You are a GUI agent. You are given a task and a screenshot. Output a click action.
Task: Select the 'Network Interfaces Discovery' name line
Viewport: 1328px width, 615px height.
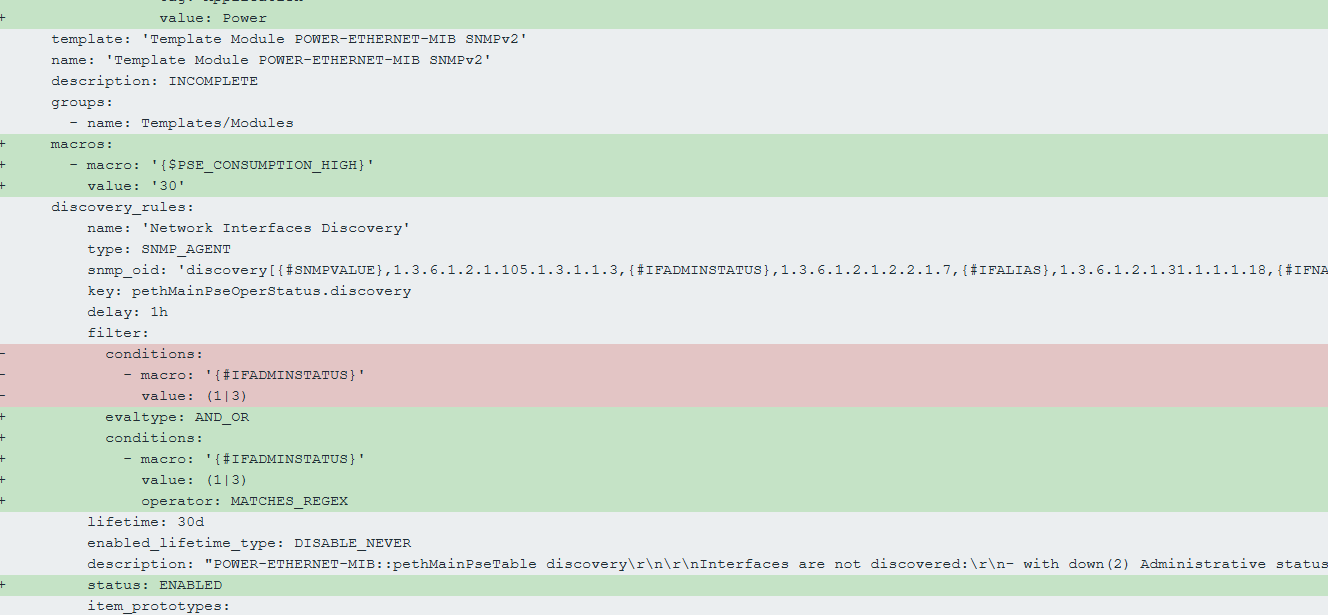point(248,228)
